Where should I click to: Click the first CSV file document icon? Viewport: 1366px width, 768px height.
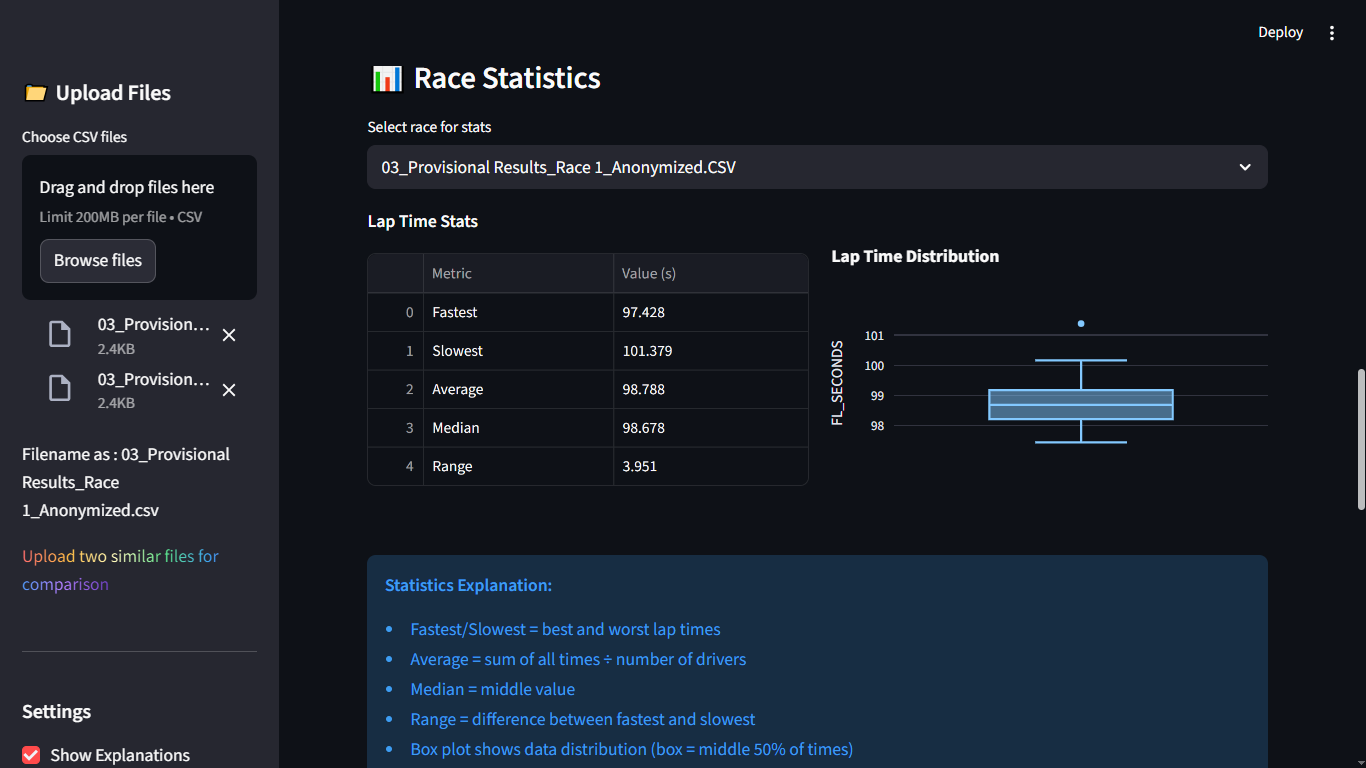point(60,334)
